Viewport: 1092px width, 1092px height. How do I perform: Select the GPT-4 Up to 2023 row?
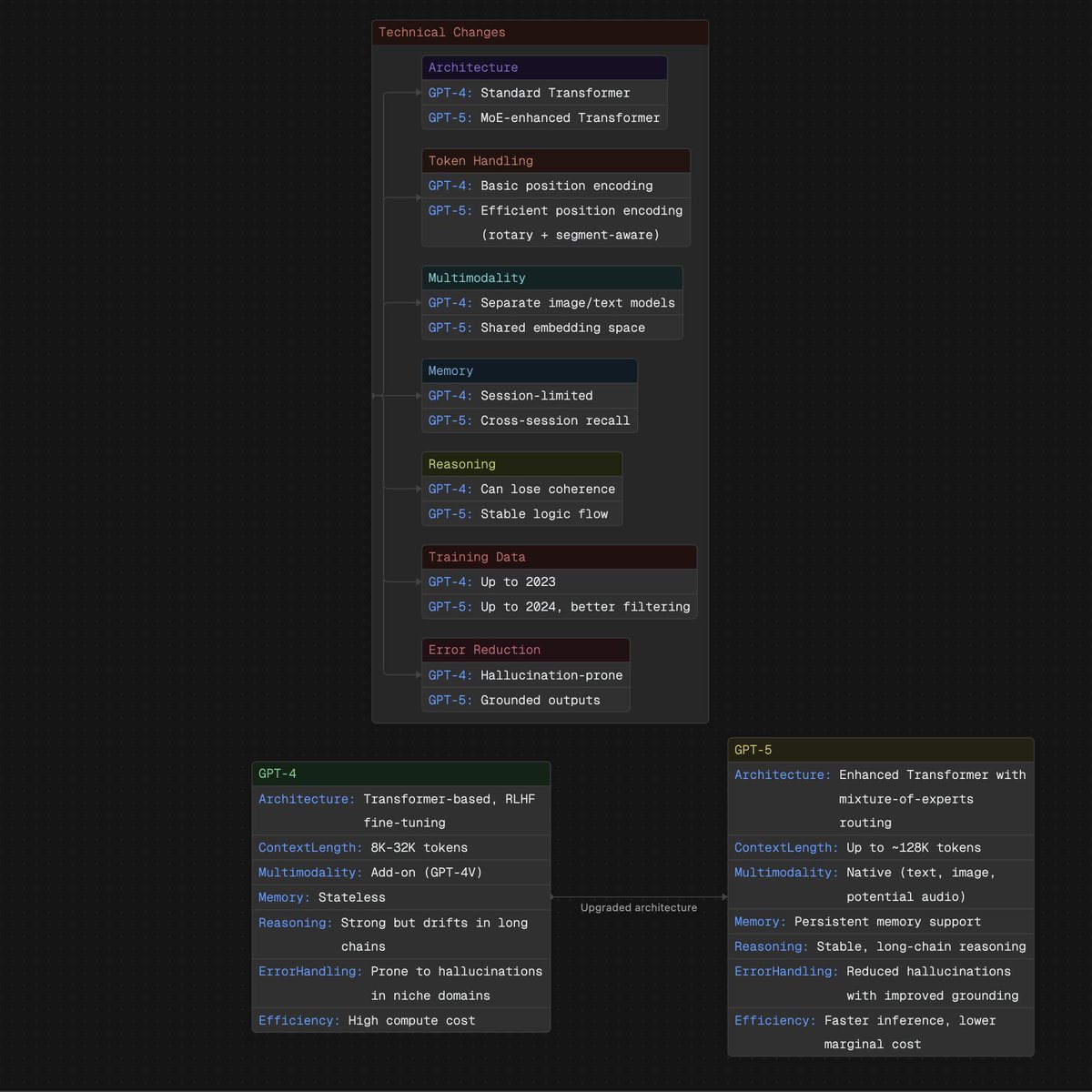point(560,581)
